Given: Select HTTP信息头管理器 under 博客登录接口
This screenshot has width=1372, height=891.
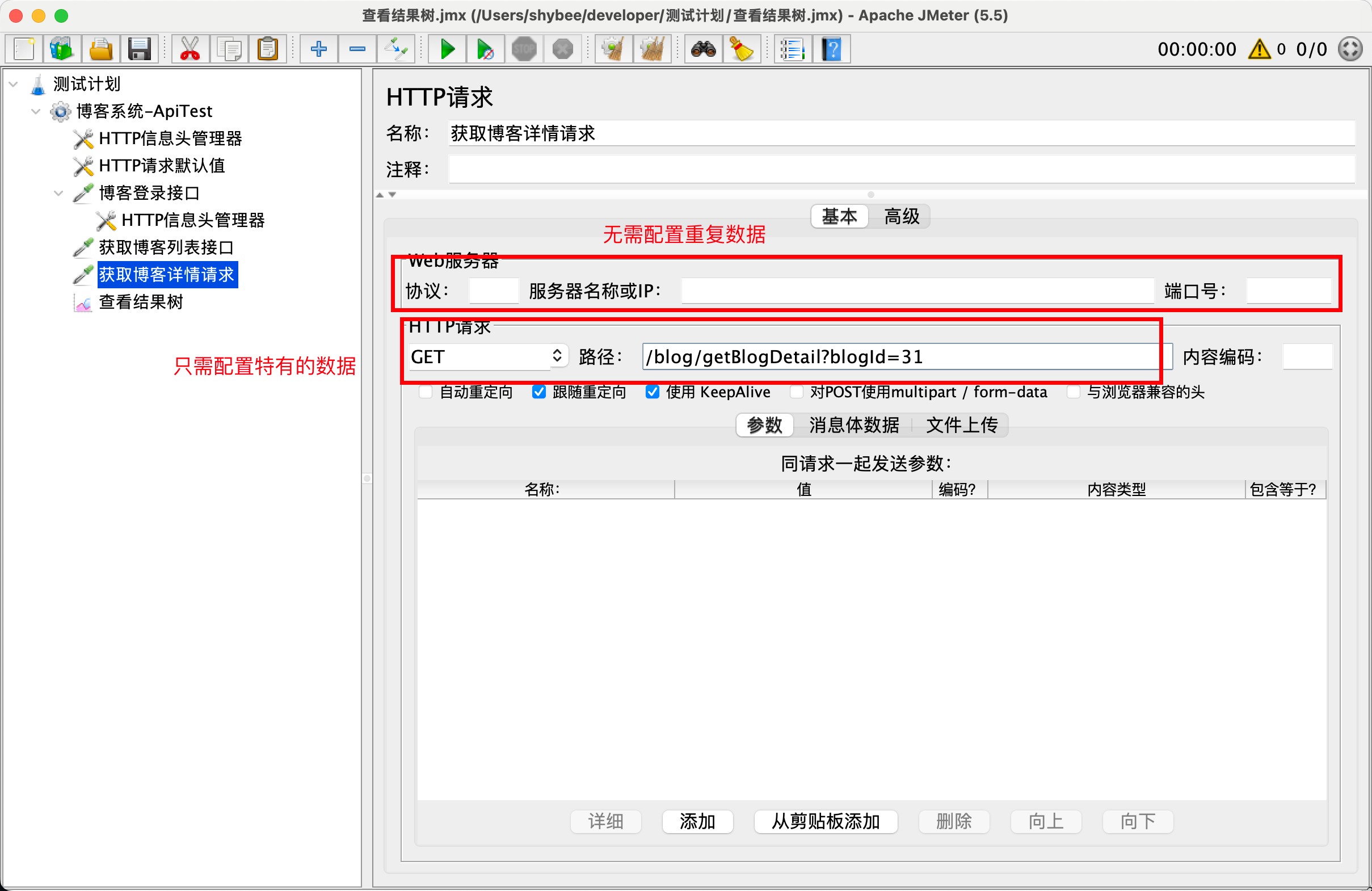Looking at the screenshot, I should [193, 220].
